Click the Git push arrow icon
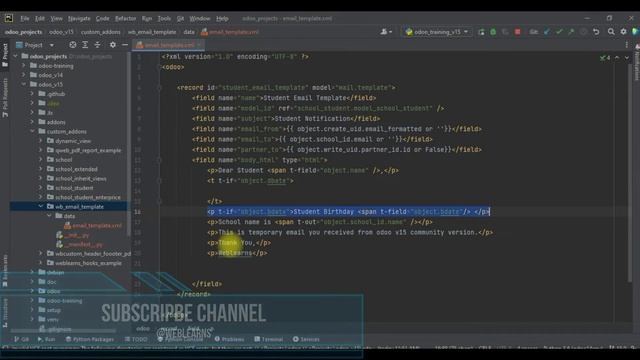Screen dimensions: 640x360 coord(571,32)
